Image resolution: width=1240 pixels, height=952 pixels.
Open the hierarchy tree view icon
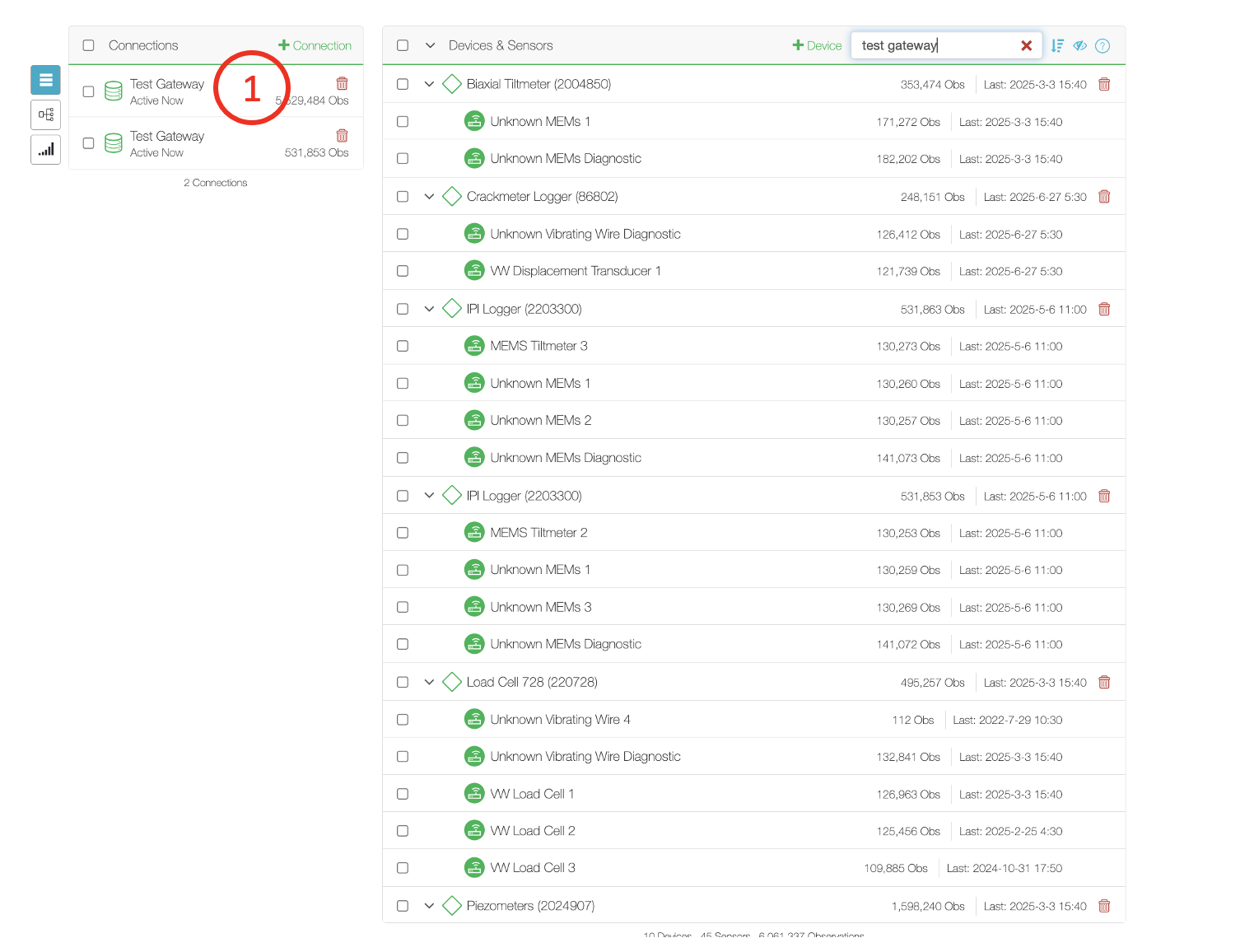tap(45, 114)
